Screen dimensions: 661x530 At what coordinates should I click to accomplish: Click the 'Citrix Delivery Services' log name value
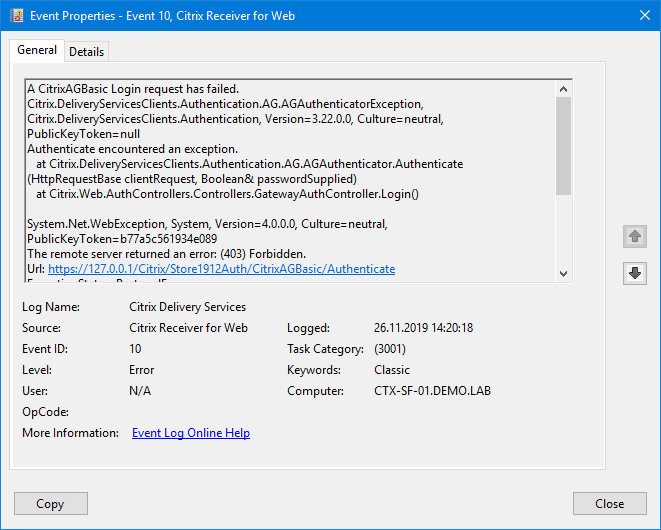point(188,307)
